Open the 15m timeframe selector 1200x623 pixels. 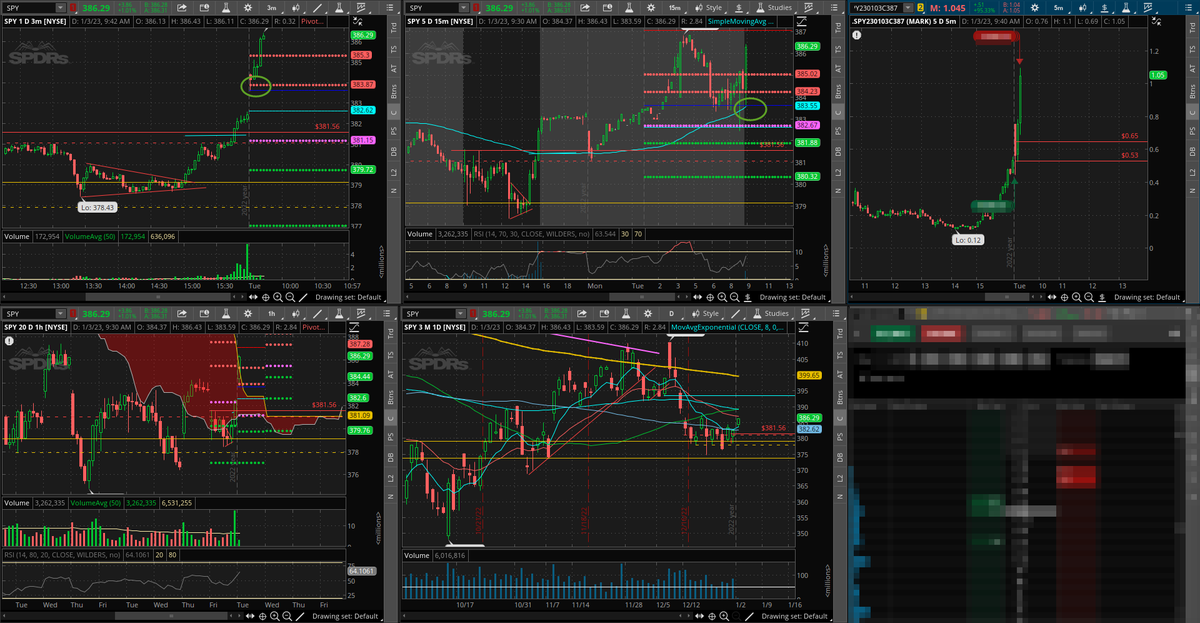pos(675,7)
